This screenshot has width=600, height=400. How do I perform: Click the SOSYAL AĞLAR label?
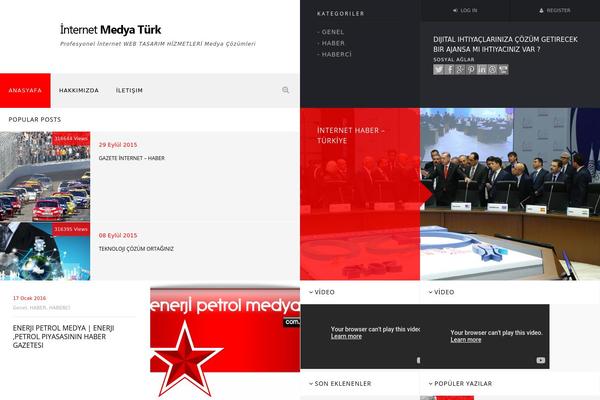tap(454, 59)
